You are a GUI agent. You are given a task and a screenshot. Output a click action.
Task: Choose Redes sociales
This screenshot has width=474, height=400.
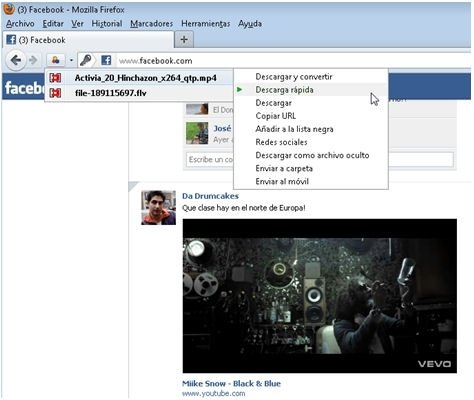tap(311, 142)
